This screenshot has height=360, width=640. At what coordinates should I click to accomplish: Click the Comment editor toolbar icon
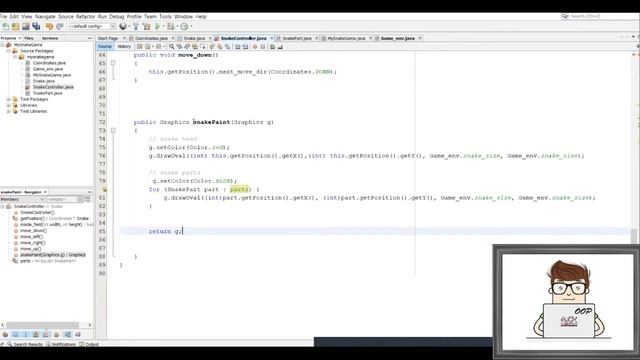[272, 47]
